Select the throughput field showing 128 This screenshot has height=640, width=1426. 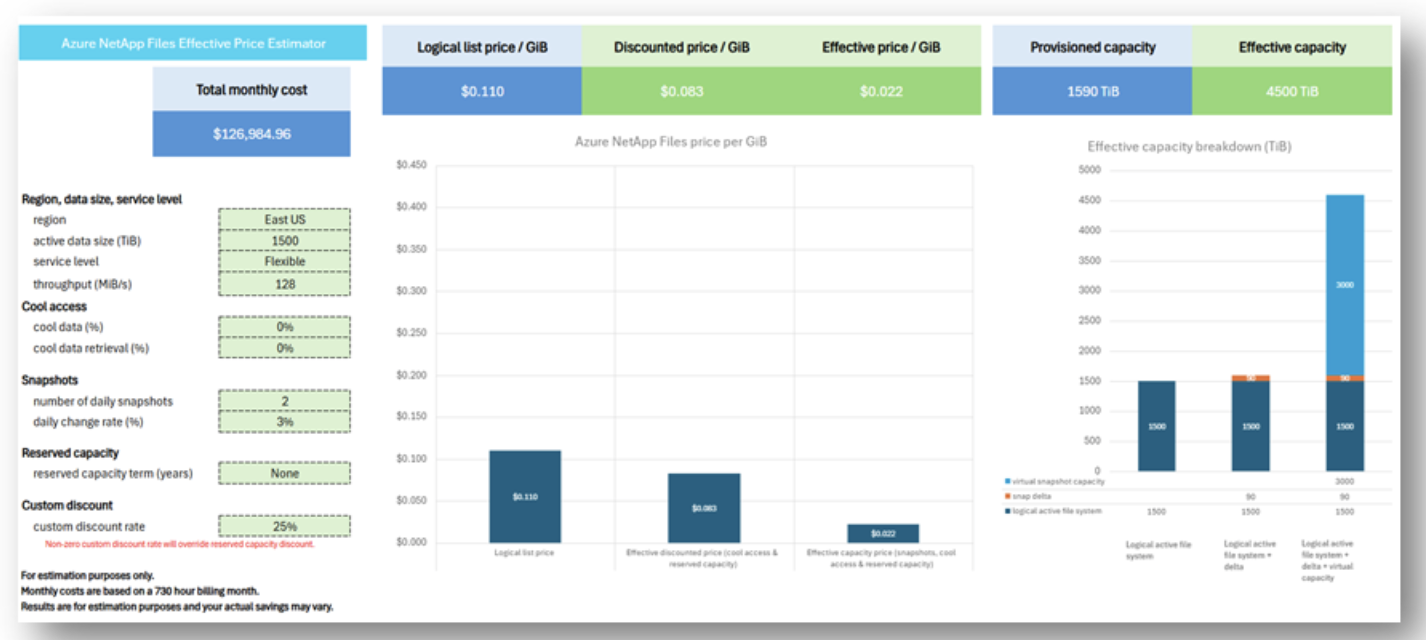283,283
